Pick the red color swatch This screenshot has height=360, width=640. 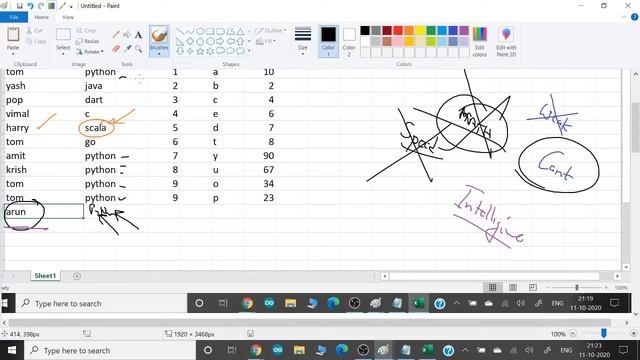[398, 30]
